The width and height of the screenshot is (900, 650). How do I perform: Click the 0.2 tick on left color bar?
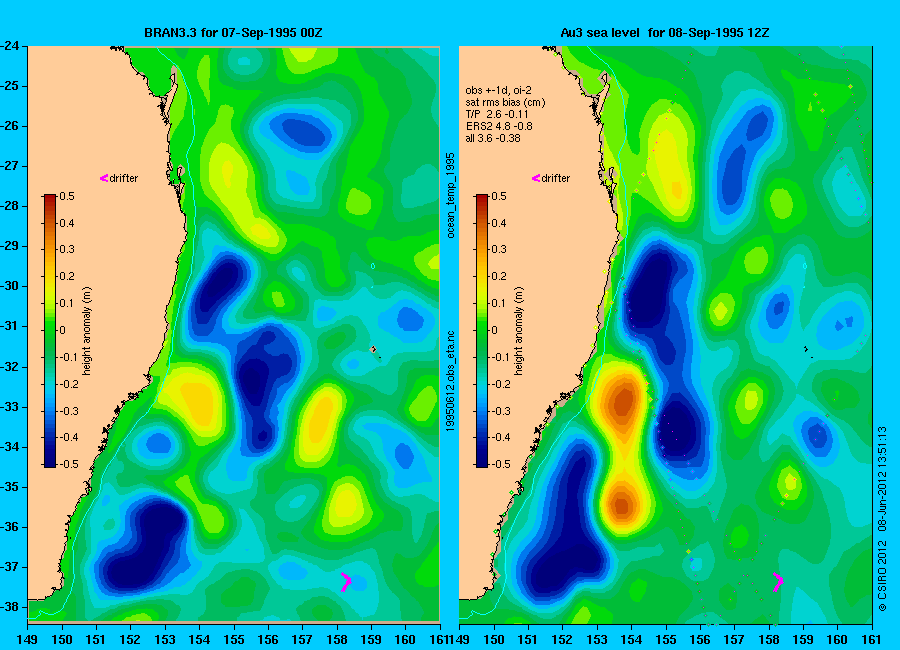point(67,276)
